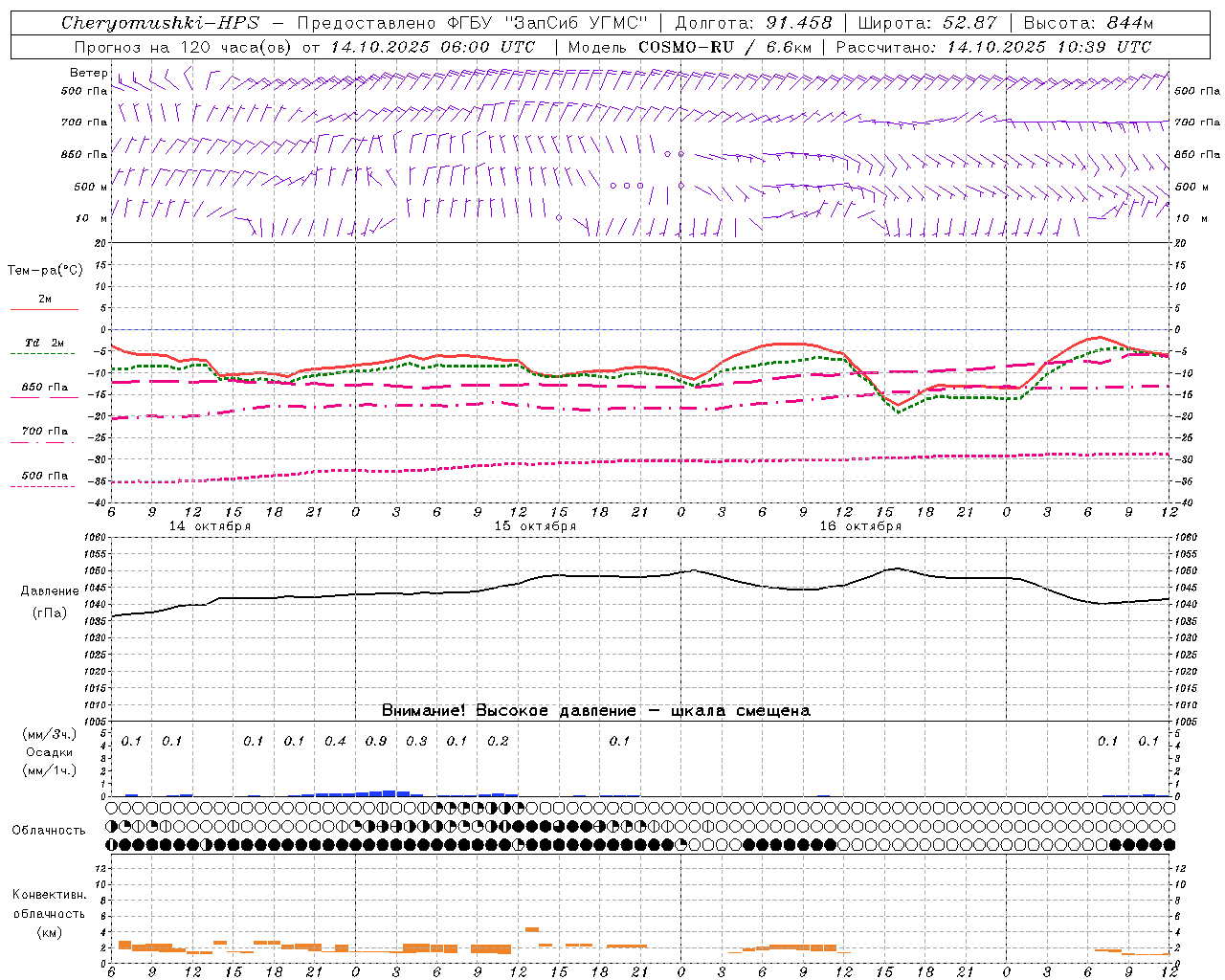Screen dimensions: 1225x980
Task: Click the warning Внимание! Высокое давление — шкала смещена
Action: tap(596, 711)
